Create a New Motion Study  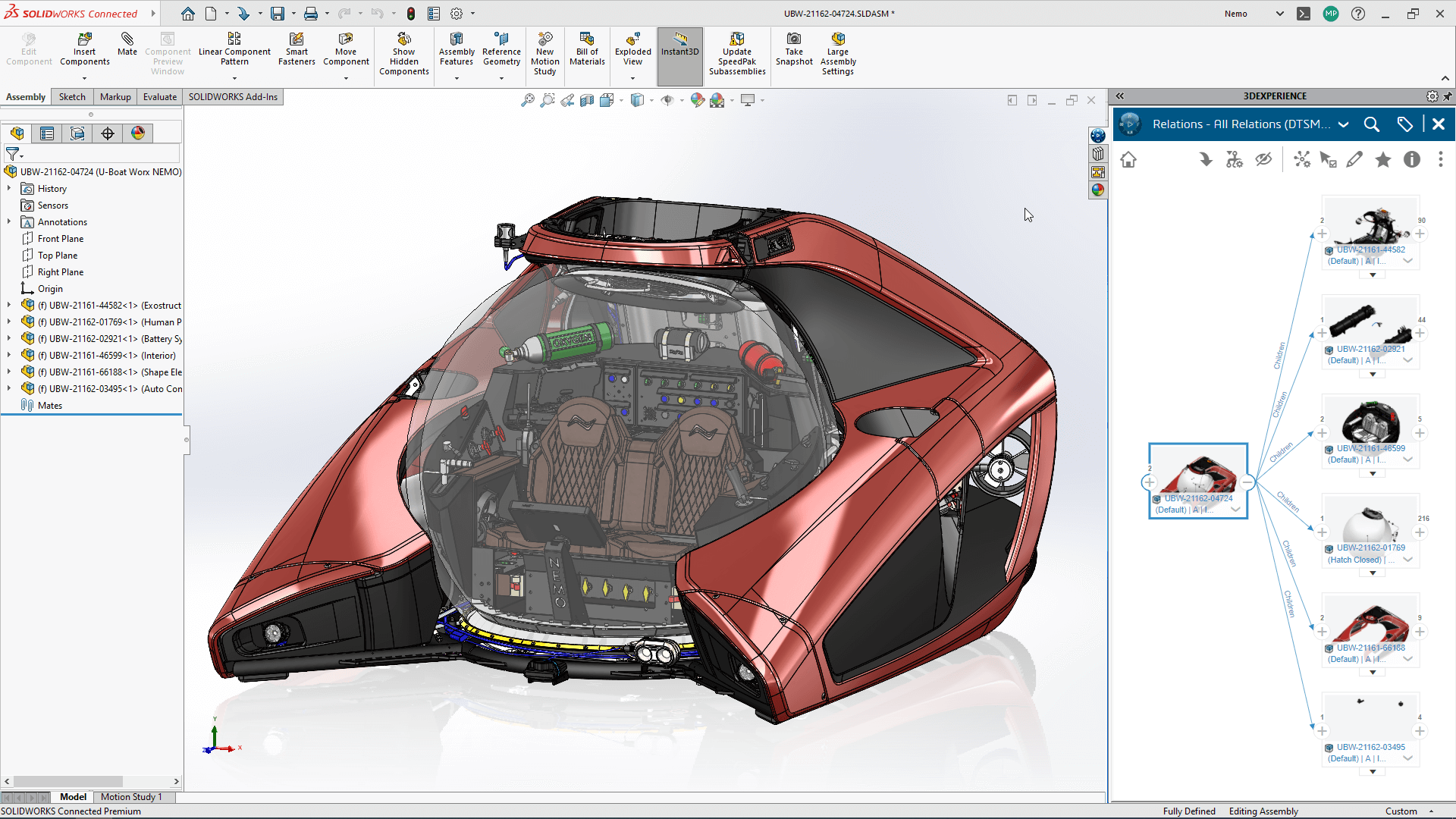544,54
